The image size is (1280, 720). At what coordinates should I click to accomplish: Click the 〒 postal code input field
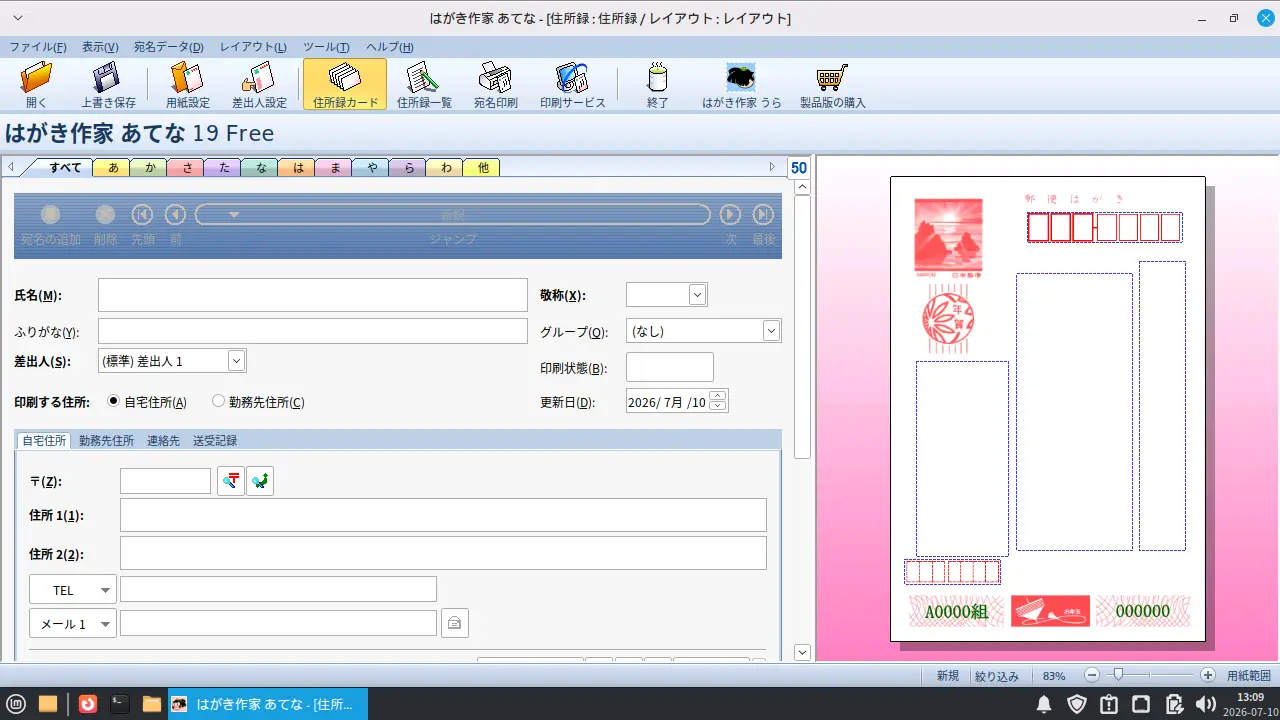(x=165, y=481)
